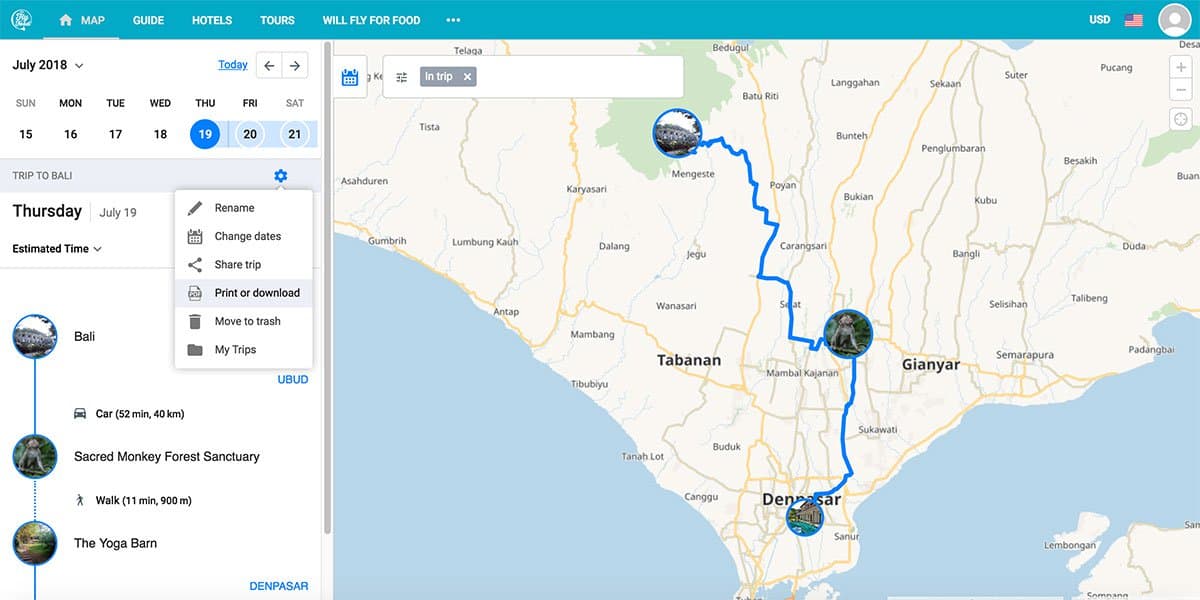The height and width of the screenshot is (600, 1200).
Task: Open the HOTELS tab
Action: (212, 20)
